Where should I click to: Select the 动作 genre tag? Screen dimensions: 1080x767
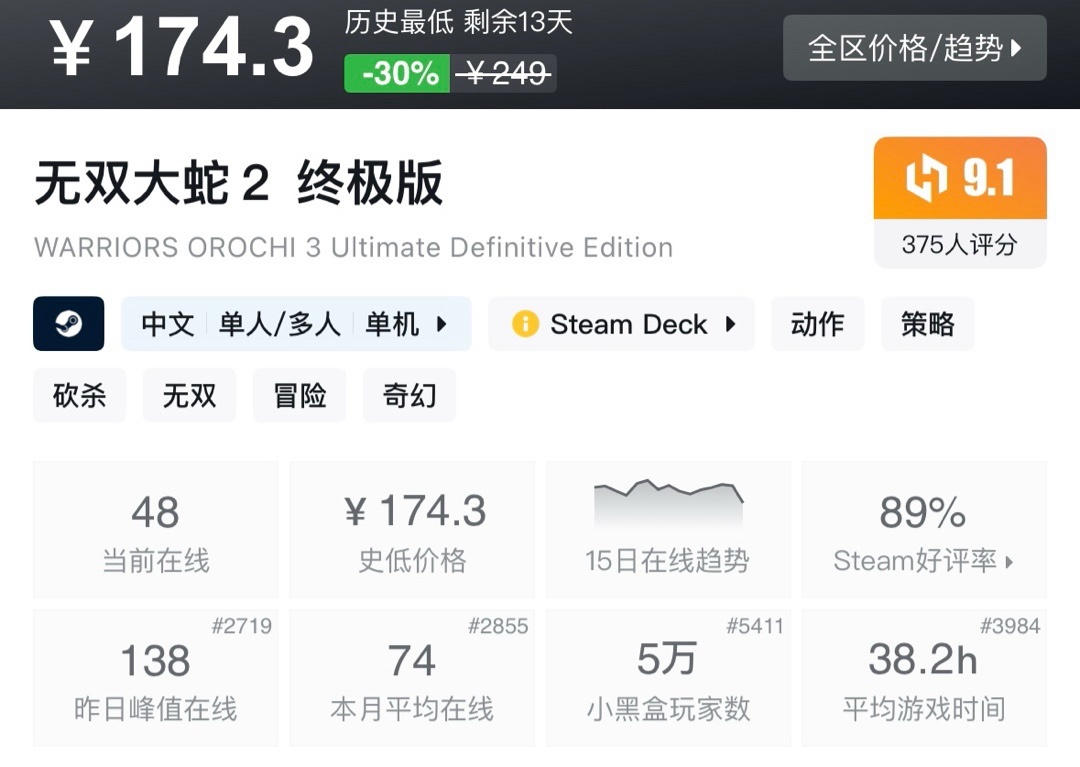(x=817, y=324)
